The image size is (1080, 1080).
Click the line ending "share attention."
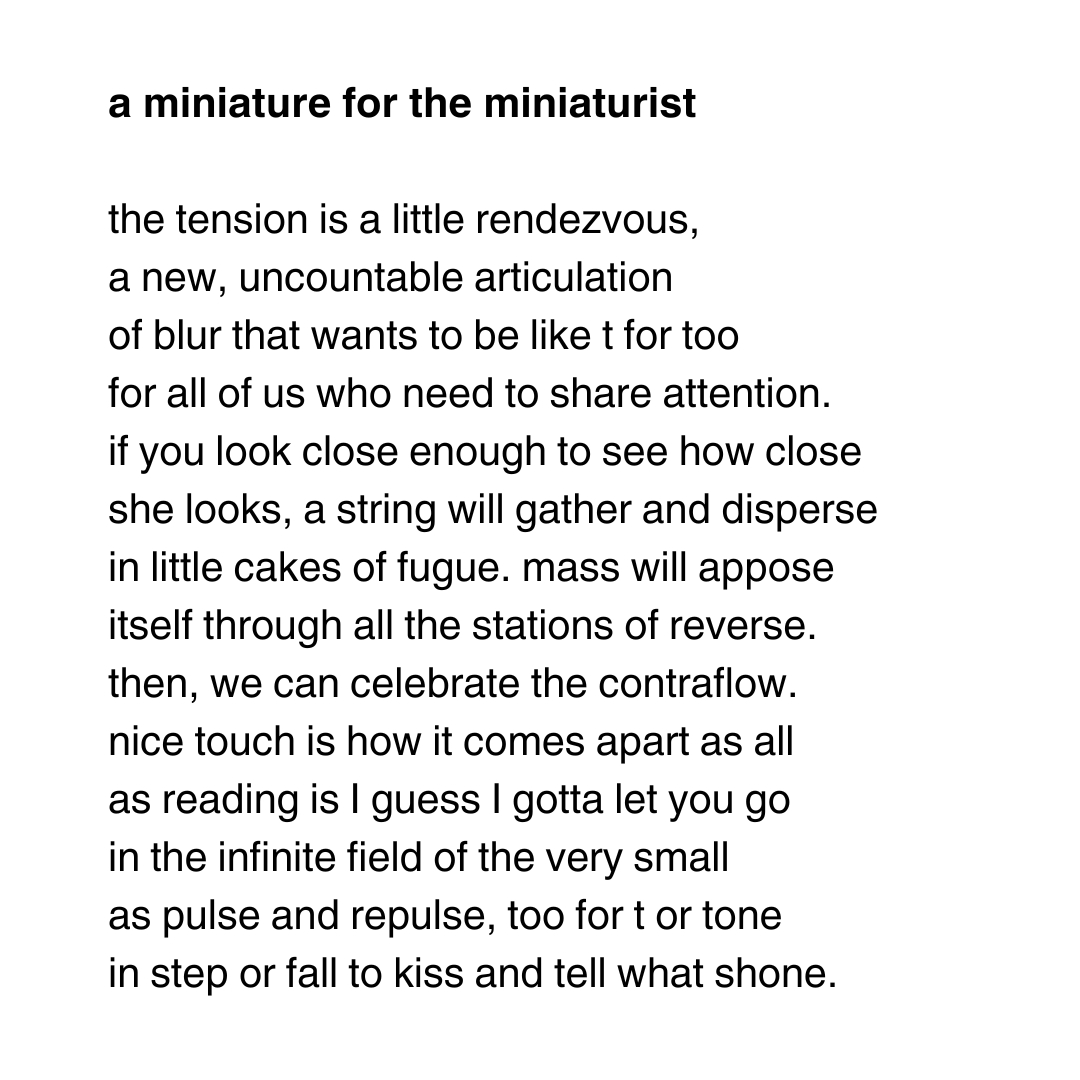click(470, 394)
